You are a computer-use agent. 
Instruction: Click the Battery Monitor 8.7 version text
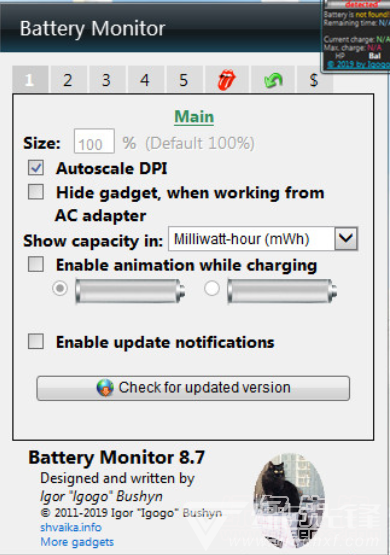[117, 457]
